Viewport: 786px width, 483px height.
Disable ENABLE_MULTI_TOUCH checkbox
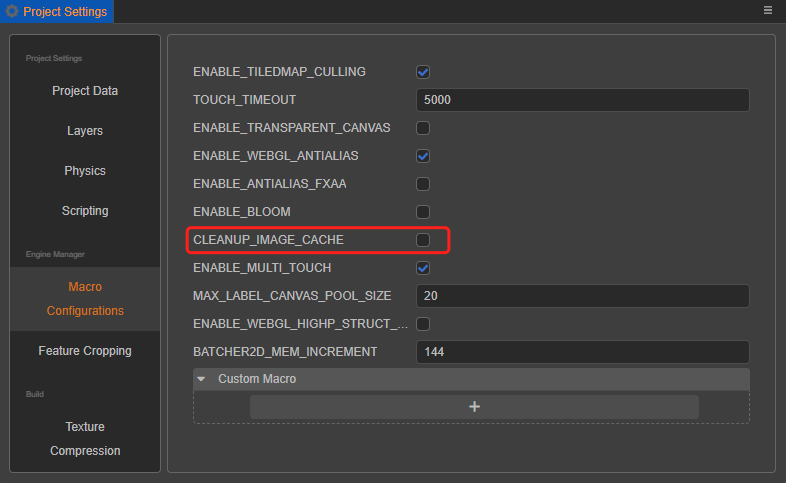pos(423,268)
